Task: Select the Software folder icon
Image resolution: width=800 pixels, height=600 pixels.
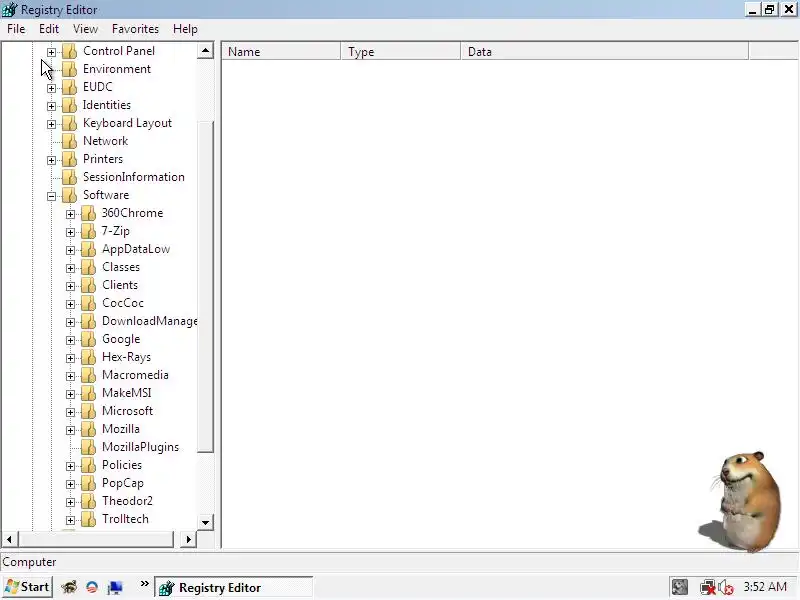Action: 69,195
